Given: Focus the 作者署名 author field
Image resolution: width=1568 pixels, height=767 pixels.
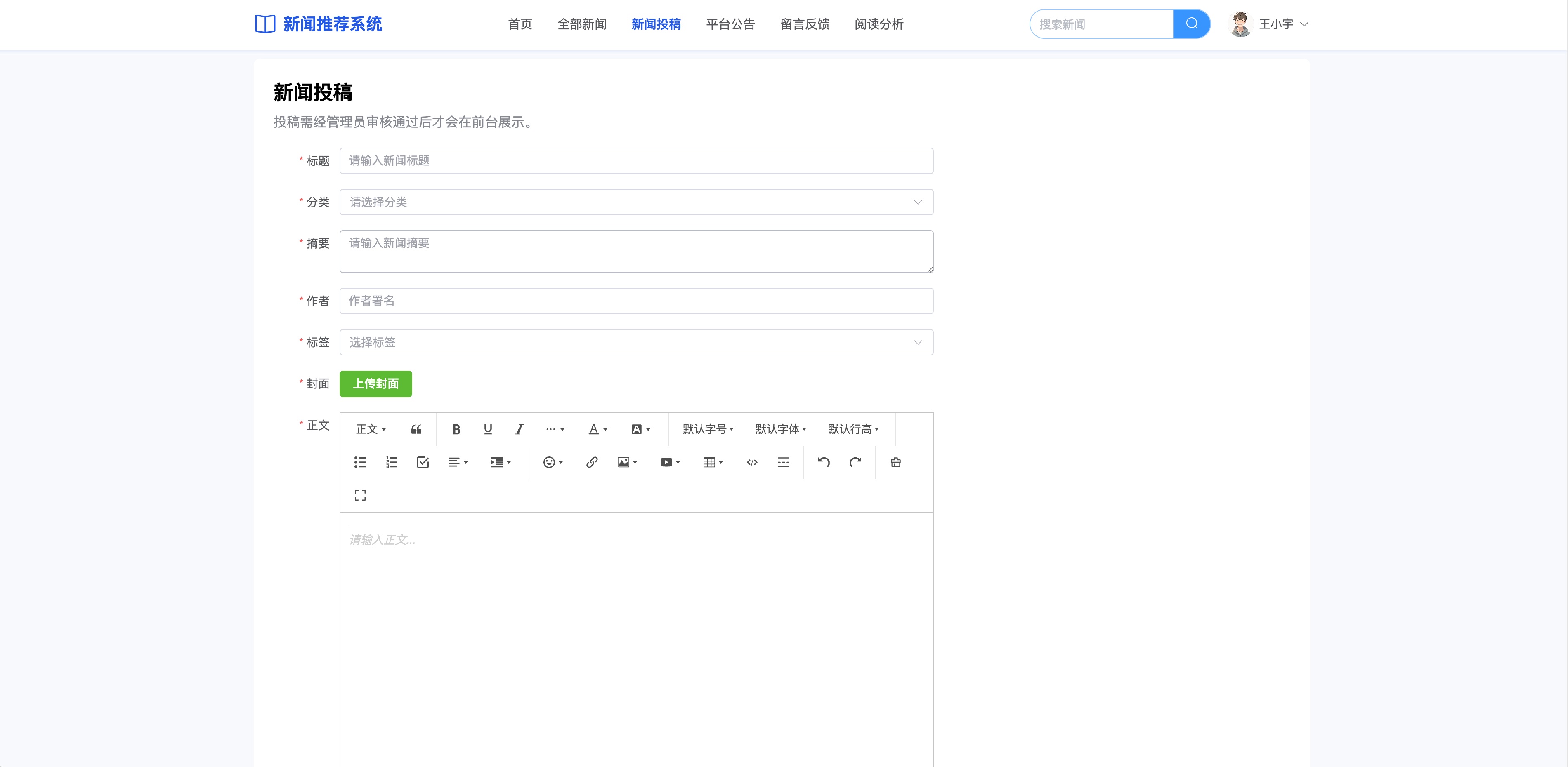Looking at the screenshot, I should click(x=636, y=301).
